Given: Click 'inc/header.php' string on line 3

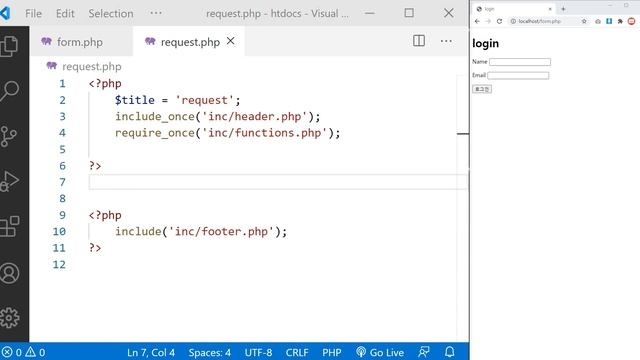Looking at the screenshot, I should click(255, 116).
